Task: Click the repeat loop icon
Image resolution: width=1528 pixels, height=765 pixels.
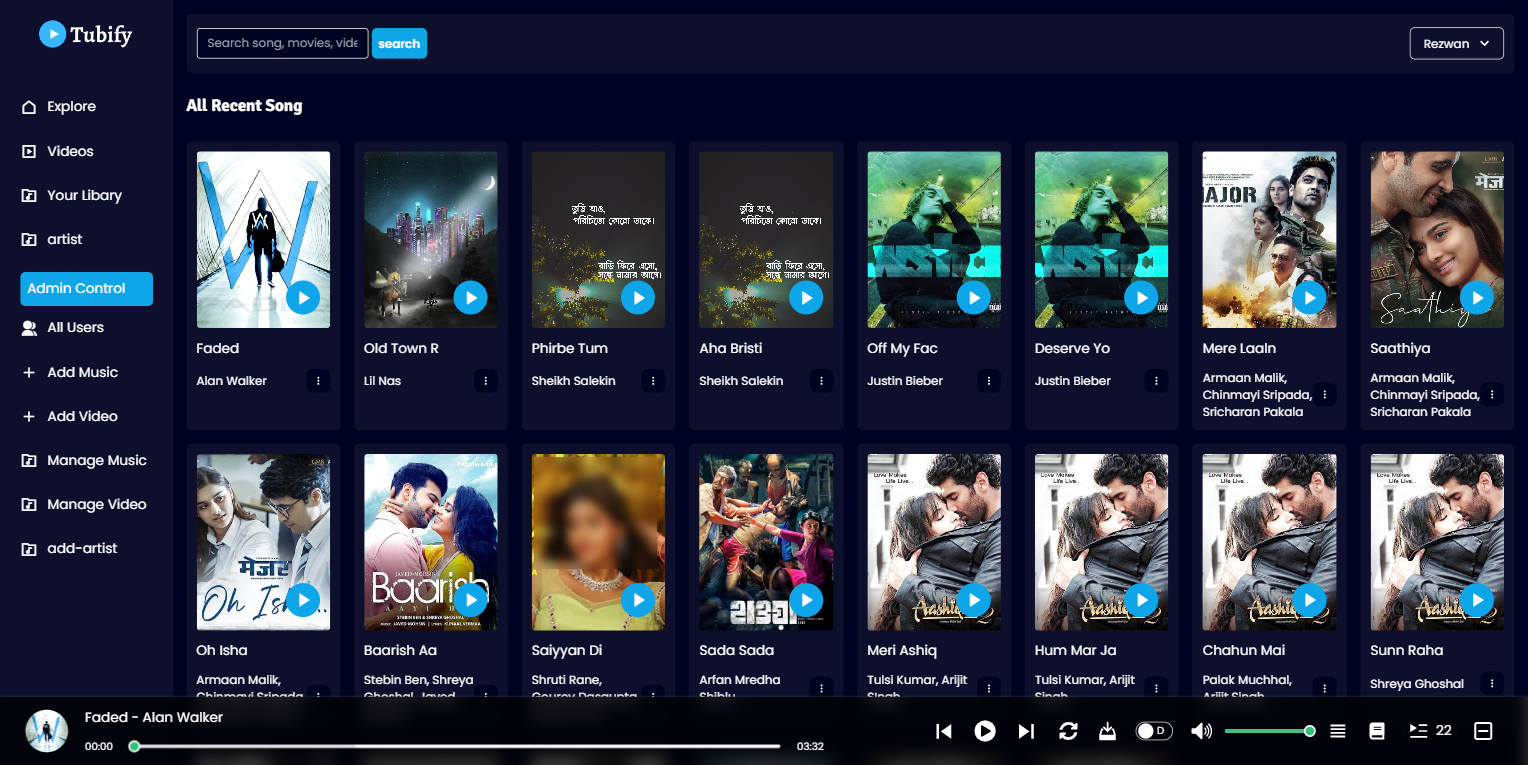Action: (1068, 731)
